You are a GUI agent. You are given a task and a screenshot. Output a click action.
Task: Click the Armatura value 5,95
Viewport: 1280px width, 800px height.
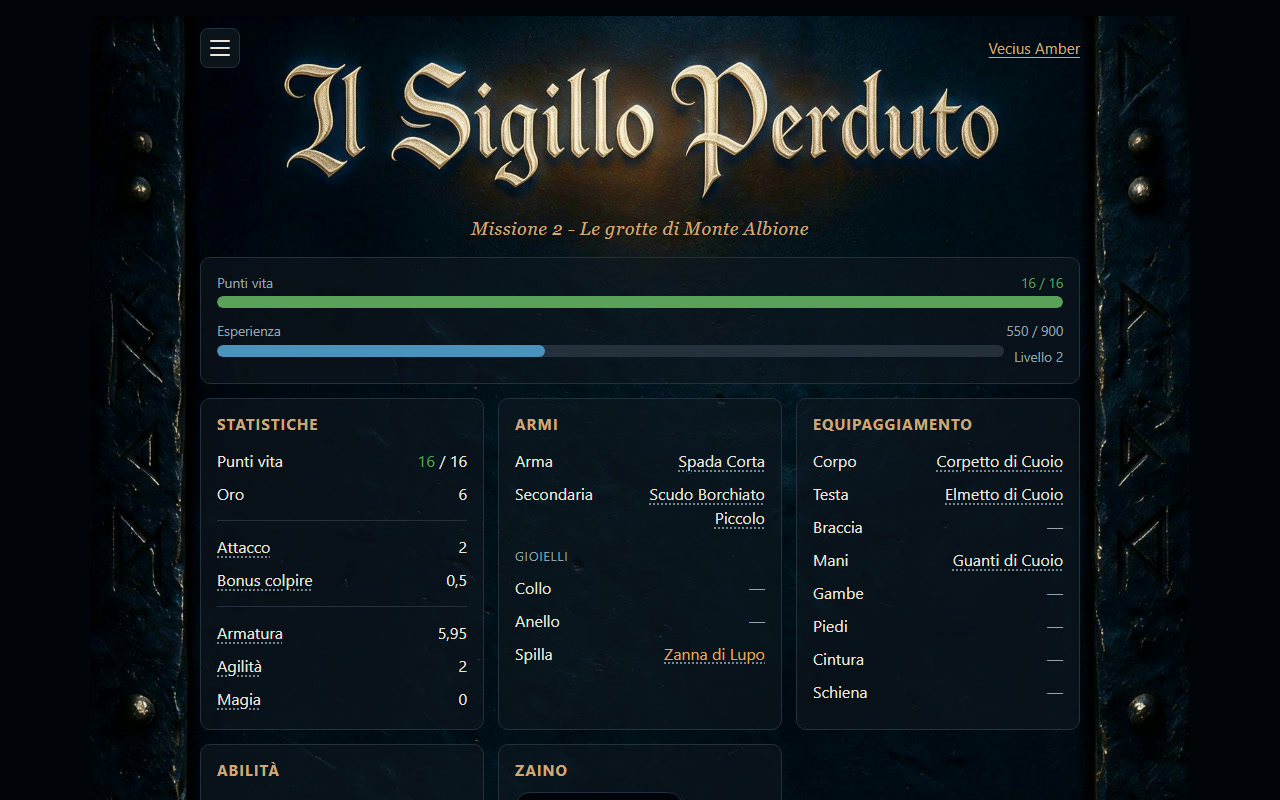coord(452,634)
